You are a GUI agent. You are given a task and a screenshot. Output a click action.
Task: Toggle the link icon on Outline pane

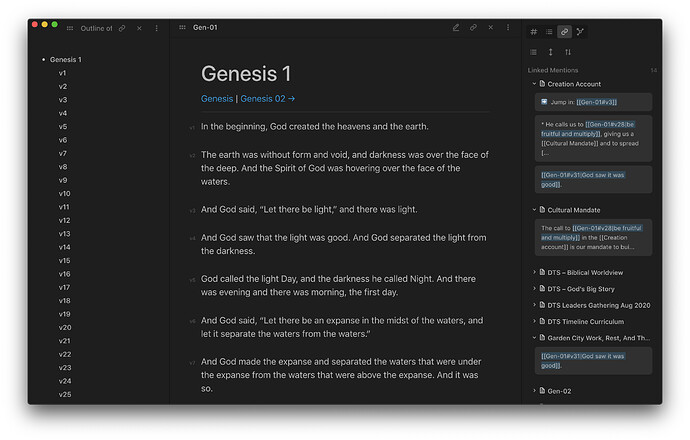click(x=122, y=28)
